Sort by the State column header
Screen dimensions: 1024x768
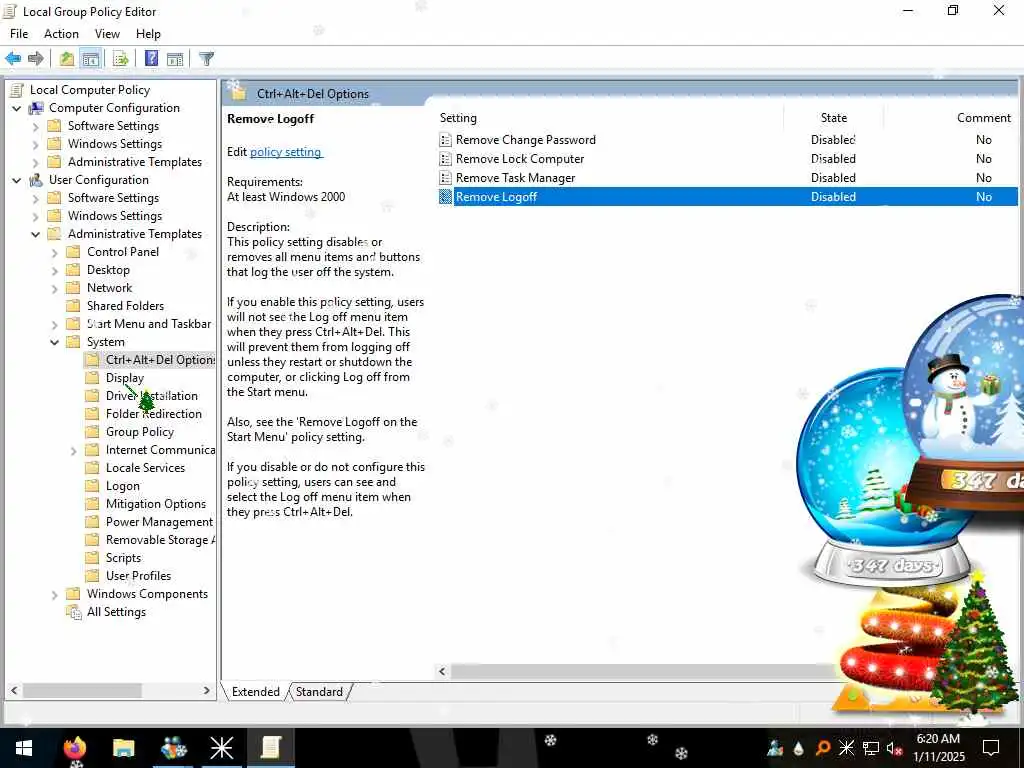(834, 118)
